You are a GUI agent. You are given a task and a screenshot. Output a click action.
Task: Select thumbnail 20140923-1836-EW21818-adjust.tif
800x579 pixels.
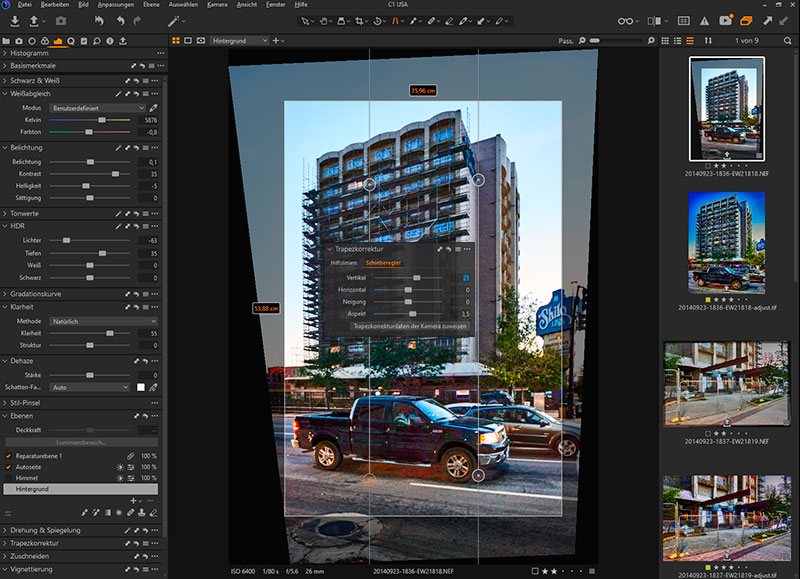tap(727, 243)
